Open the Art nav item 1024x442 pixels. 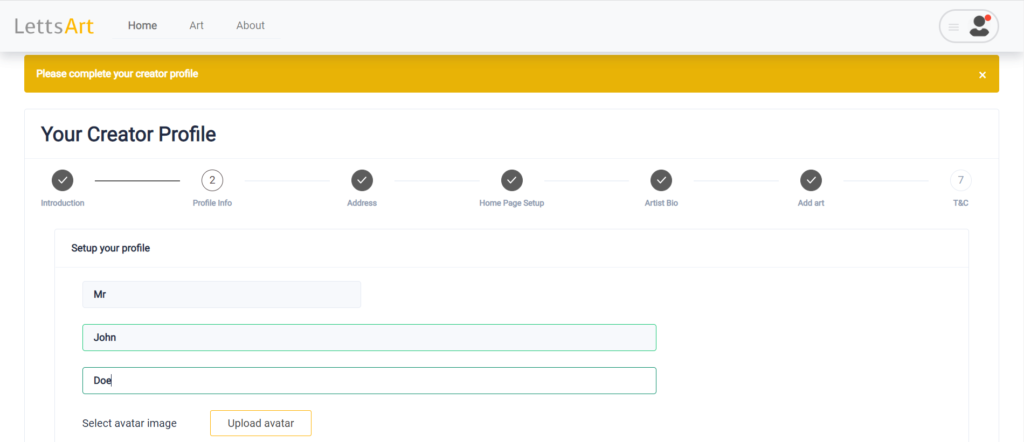point(197,25)
